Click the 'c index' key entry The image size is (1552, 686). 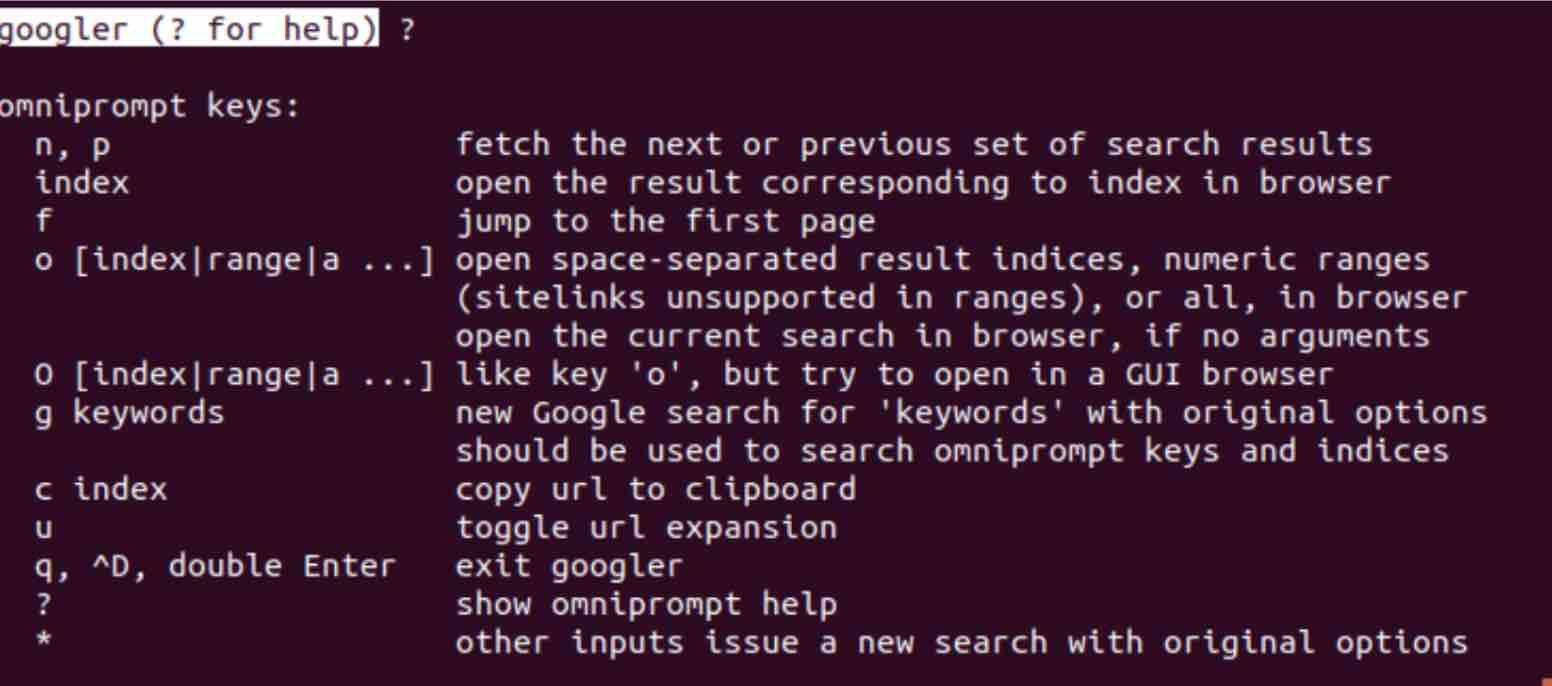coord(101,490)
